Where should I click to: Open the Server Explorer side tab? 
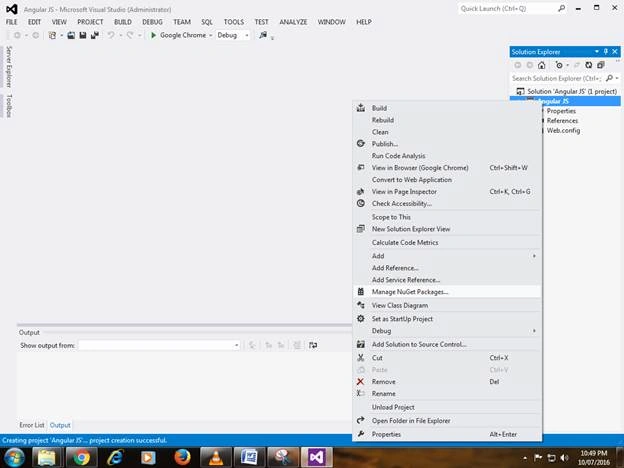pos(9,66)
